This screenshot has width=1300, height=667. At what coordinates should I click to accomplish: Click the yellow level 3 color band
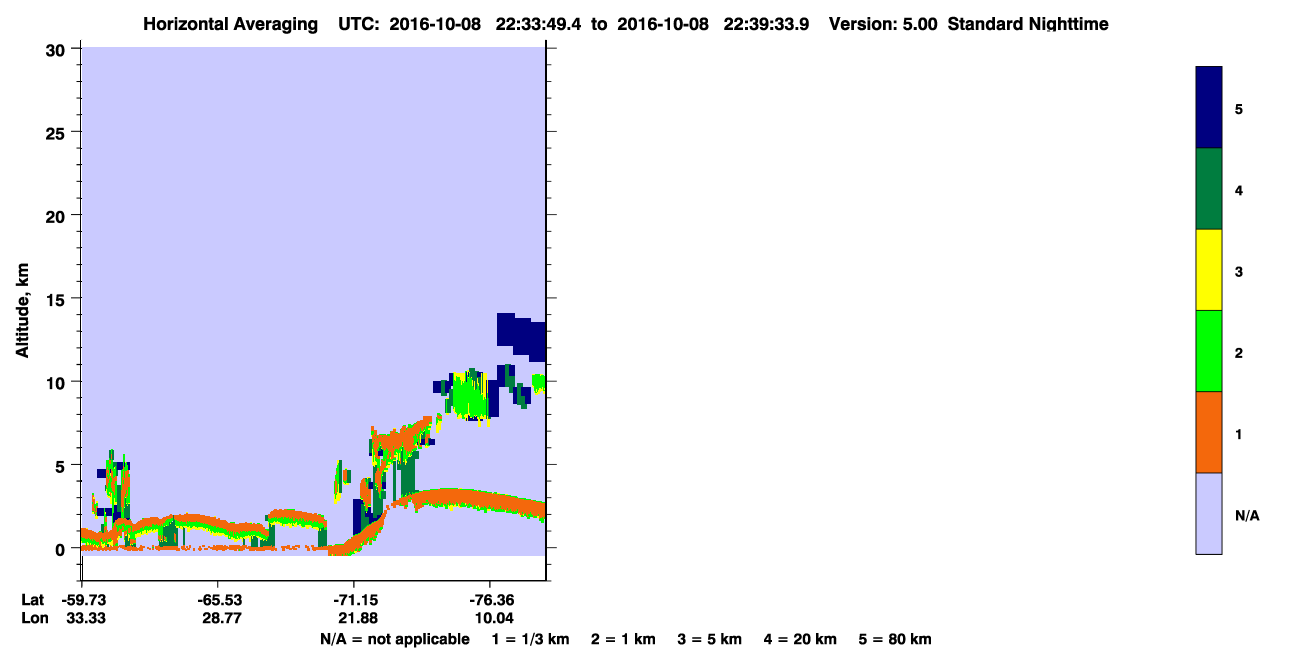click(1208, 270)
